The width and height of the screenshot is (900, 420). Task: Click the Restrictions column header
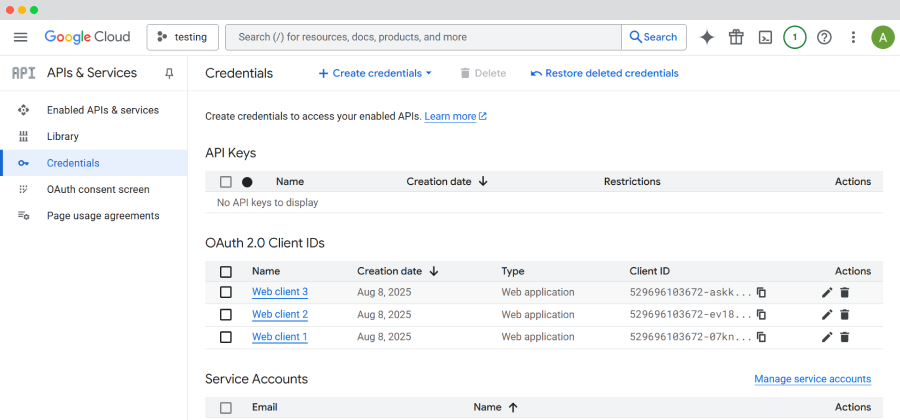click(632, 182)
